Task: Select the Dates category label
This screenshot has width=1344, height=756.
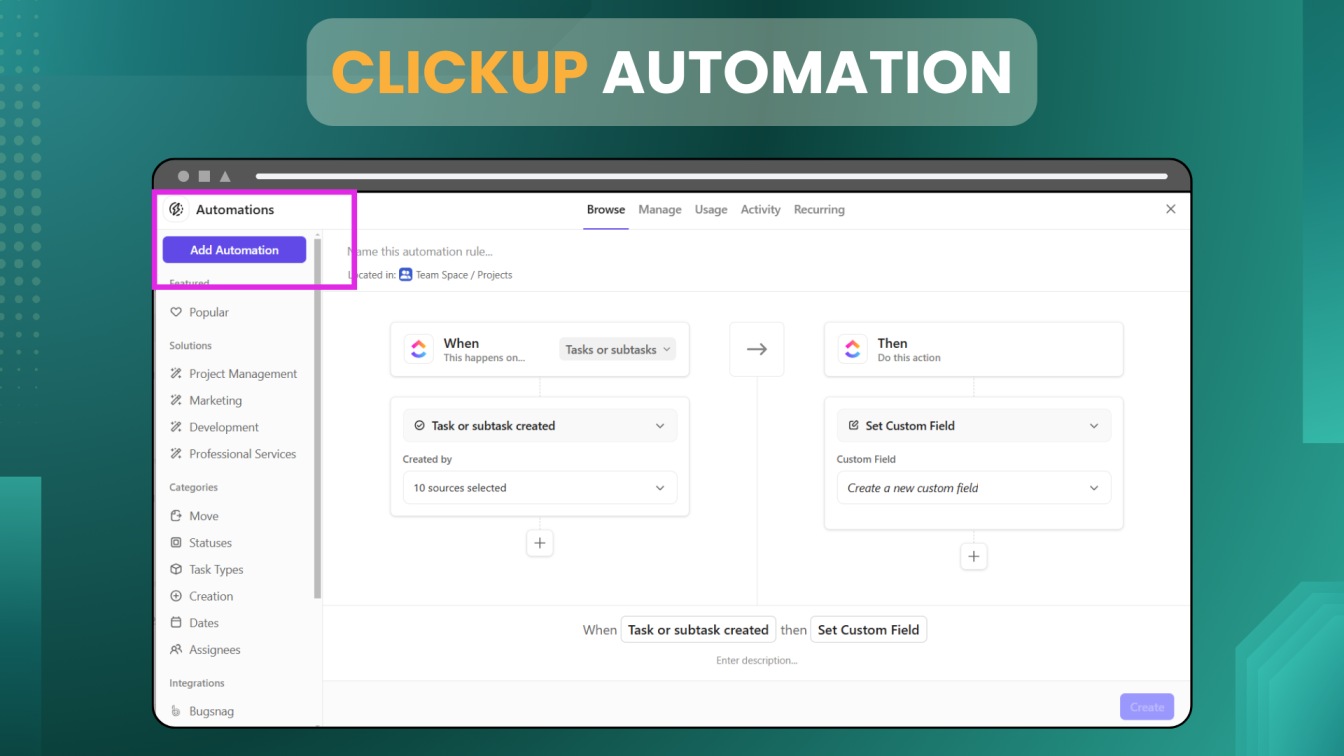Action: point(204,623)
